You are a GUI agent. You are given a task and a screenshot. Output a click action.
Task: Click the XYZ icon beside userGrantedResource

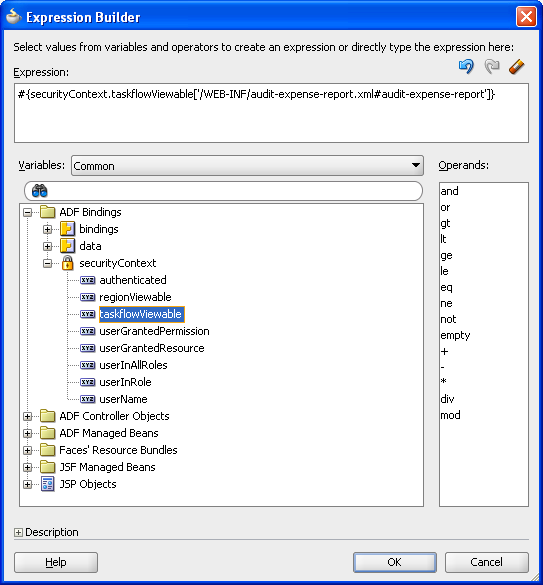[88, 348]
